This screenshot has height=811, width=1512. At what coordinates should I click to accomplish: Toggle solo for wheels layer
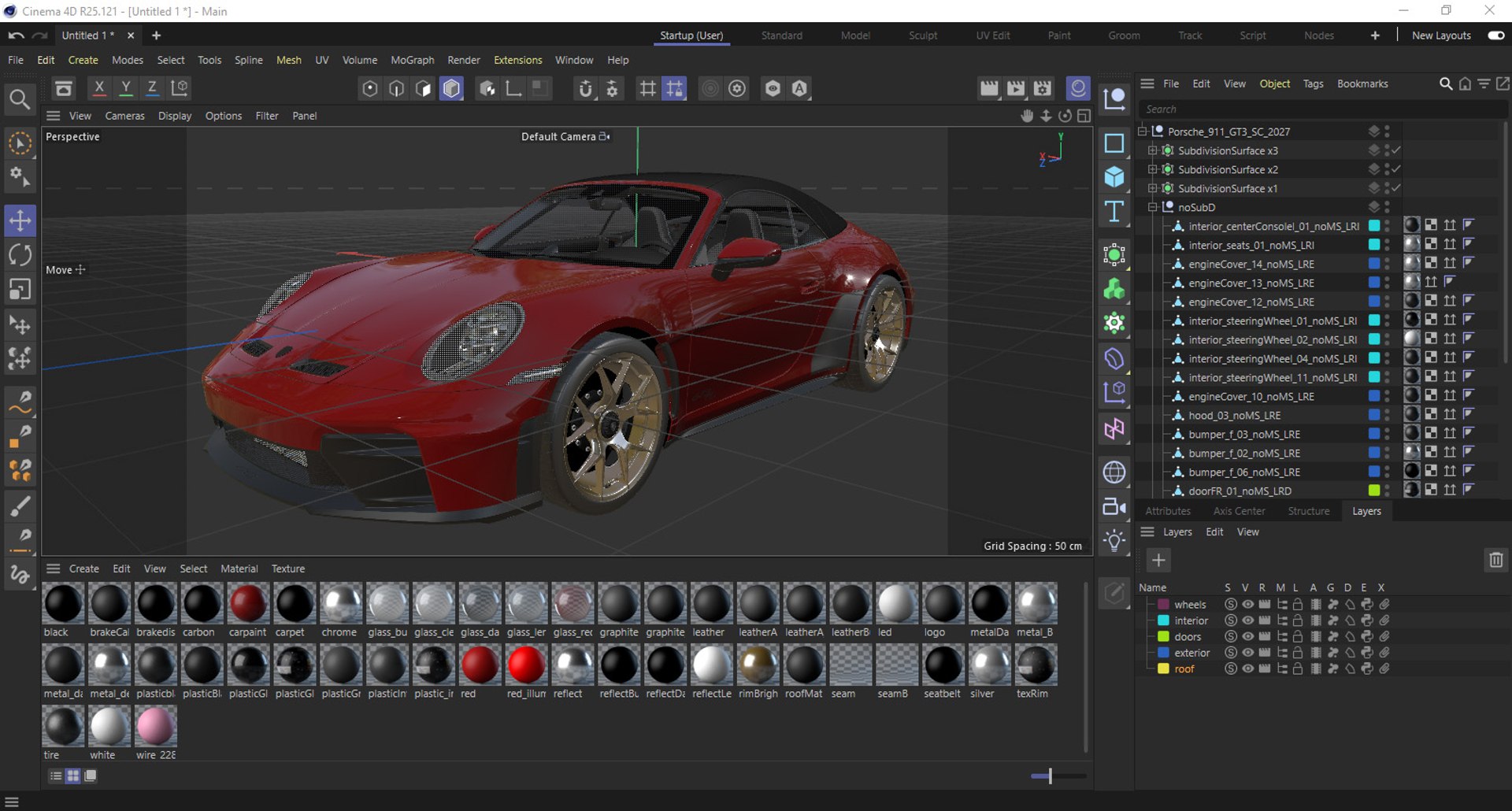click(1230, 605)
